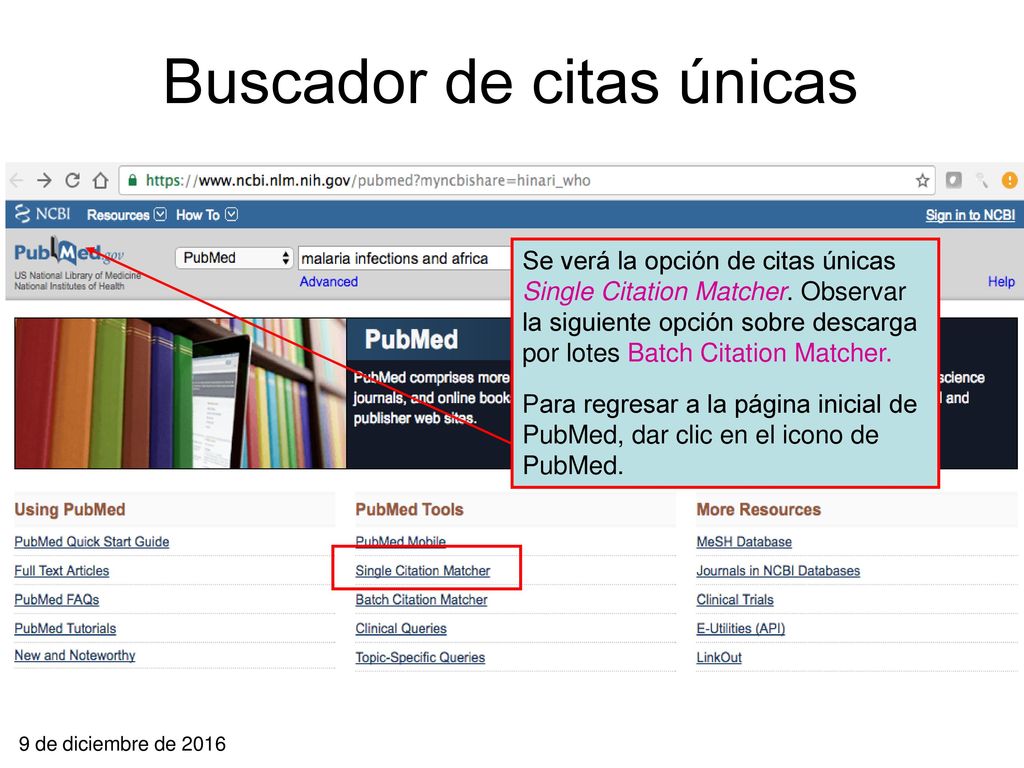Click the browser address bar
The width and height of the screenshot is (1024, 768).
[x=526, y=180]
